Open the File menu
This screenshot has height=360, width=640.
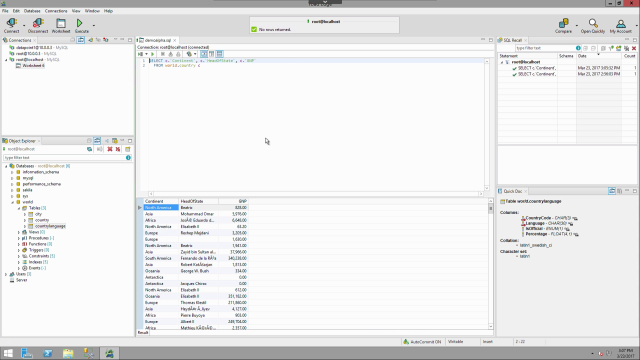coord(5,11)
